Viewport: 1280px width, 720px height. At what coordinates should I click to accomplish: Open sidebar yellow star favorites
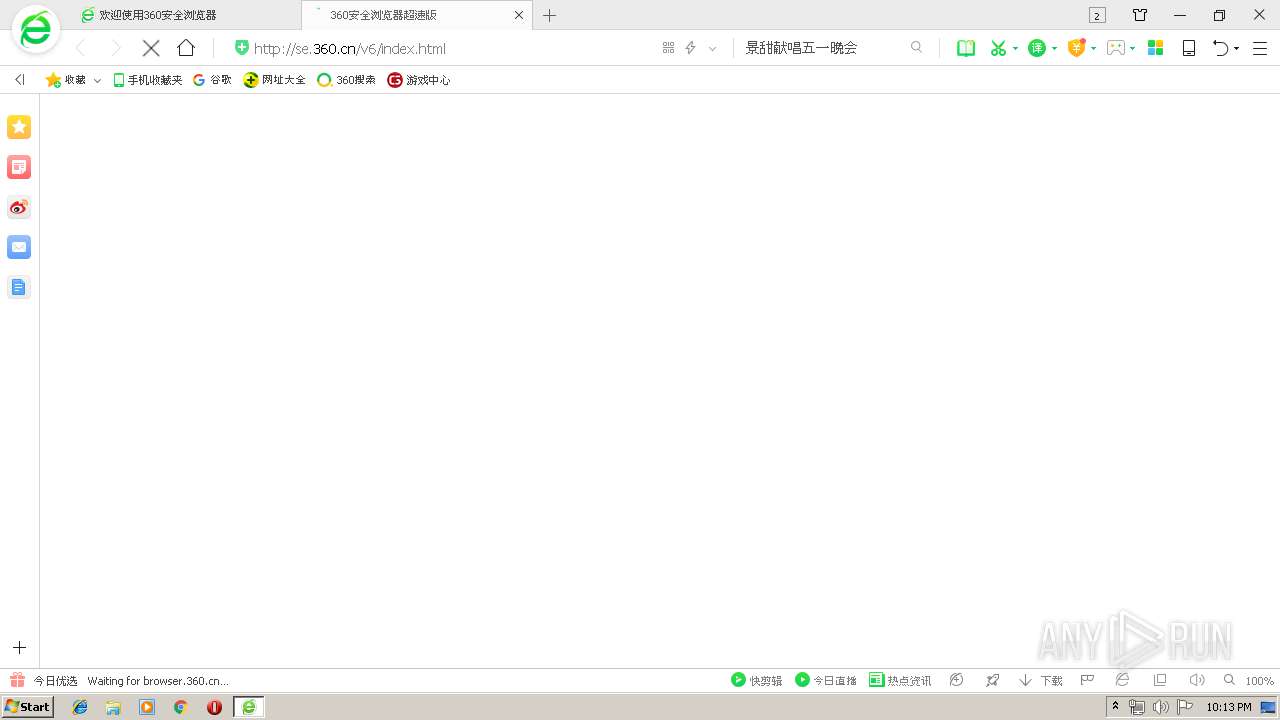19,127
